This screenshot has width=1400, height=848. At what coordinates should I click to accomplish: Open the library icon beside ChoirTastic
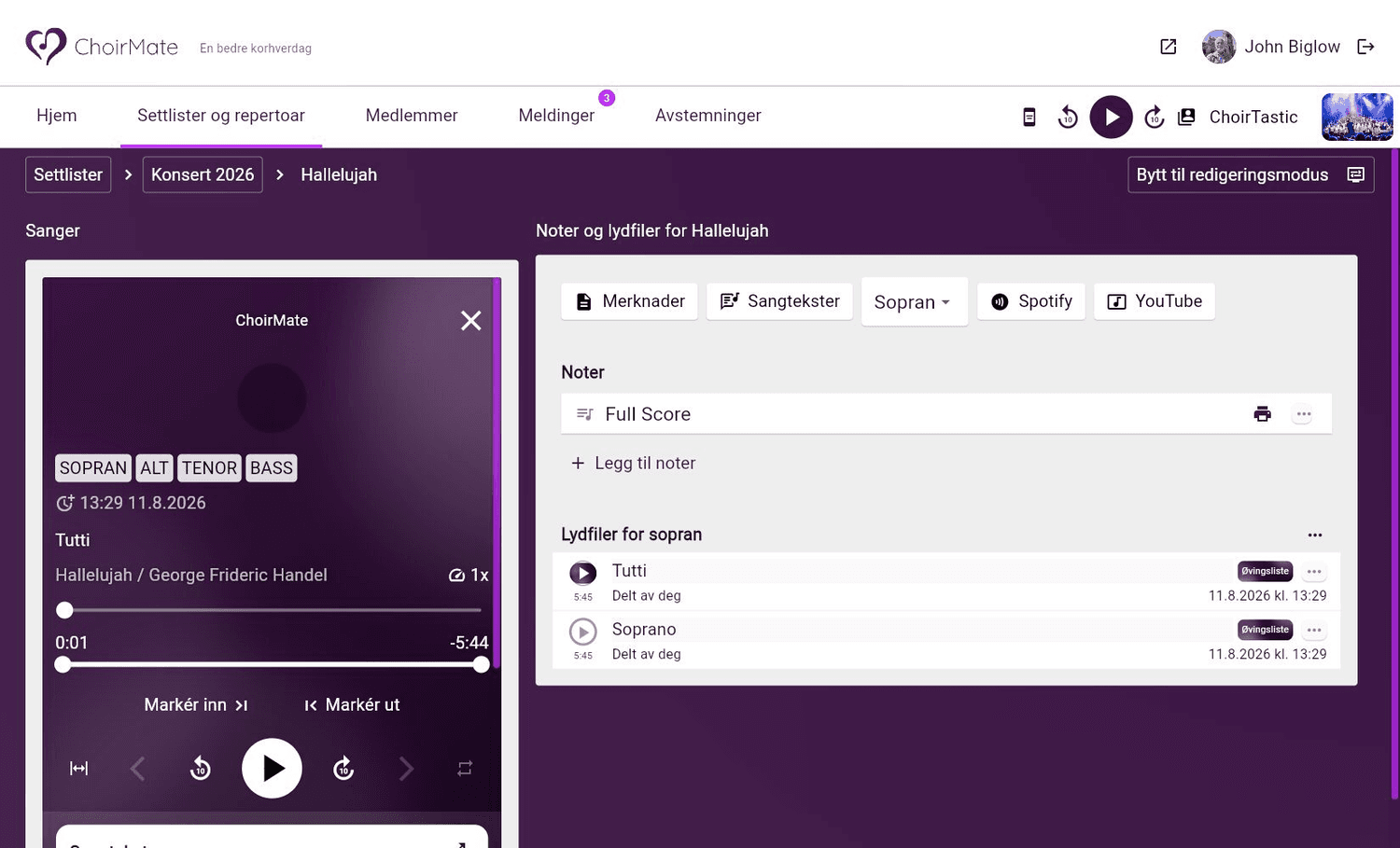click(1186, 117)
